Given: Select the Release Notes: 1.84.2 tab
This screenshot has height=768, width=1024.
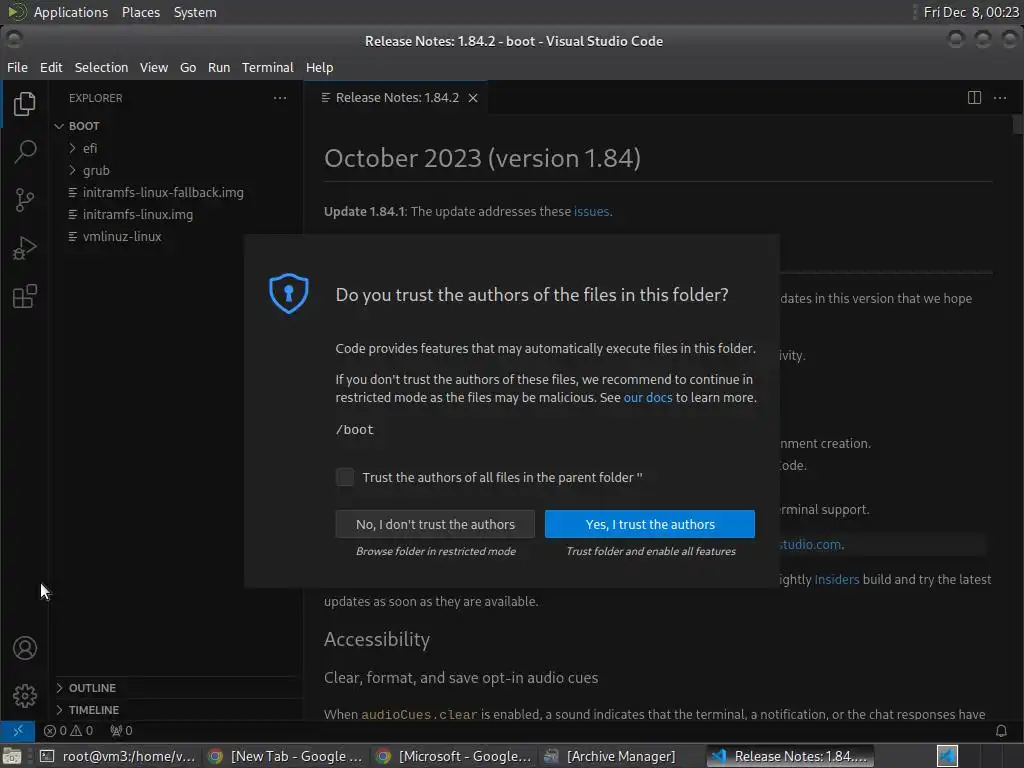Looking at the screenshot, I should point(396,98).
